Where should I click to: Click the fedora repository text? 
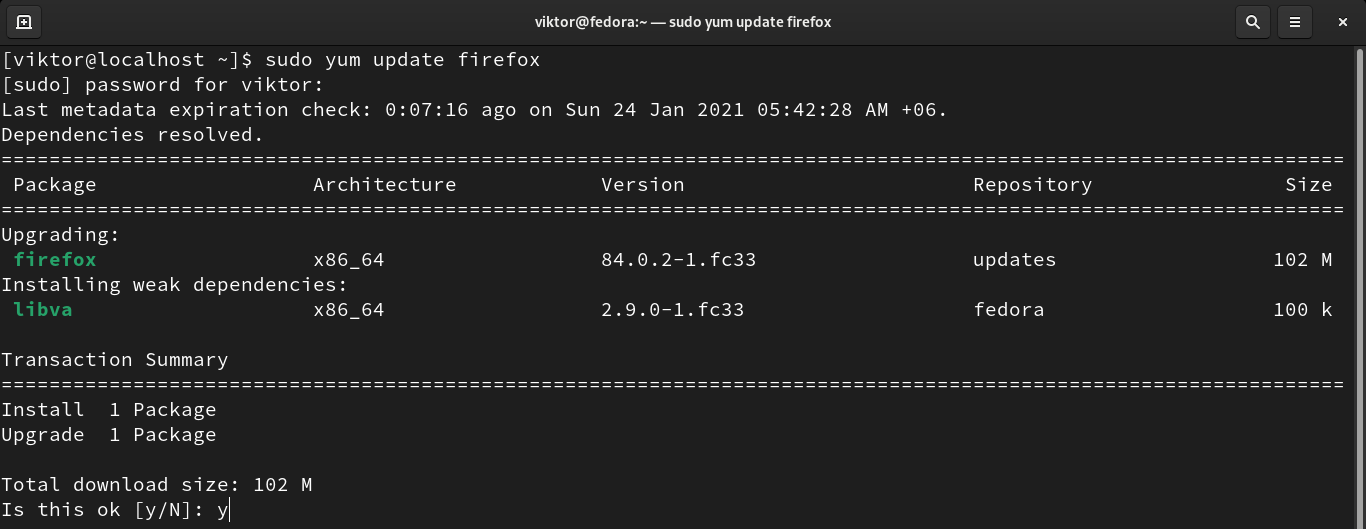click(x=1008, y=310)
